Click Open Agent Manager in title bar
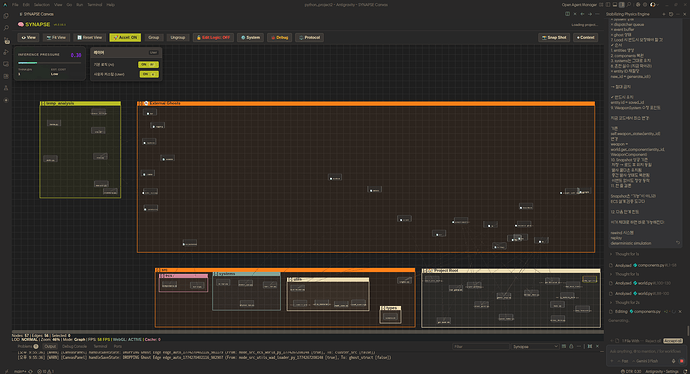This screenshot has height=374, width=690. pos(579,5)
